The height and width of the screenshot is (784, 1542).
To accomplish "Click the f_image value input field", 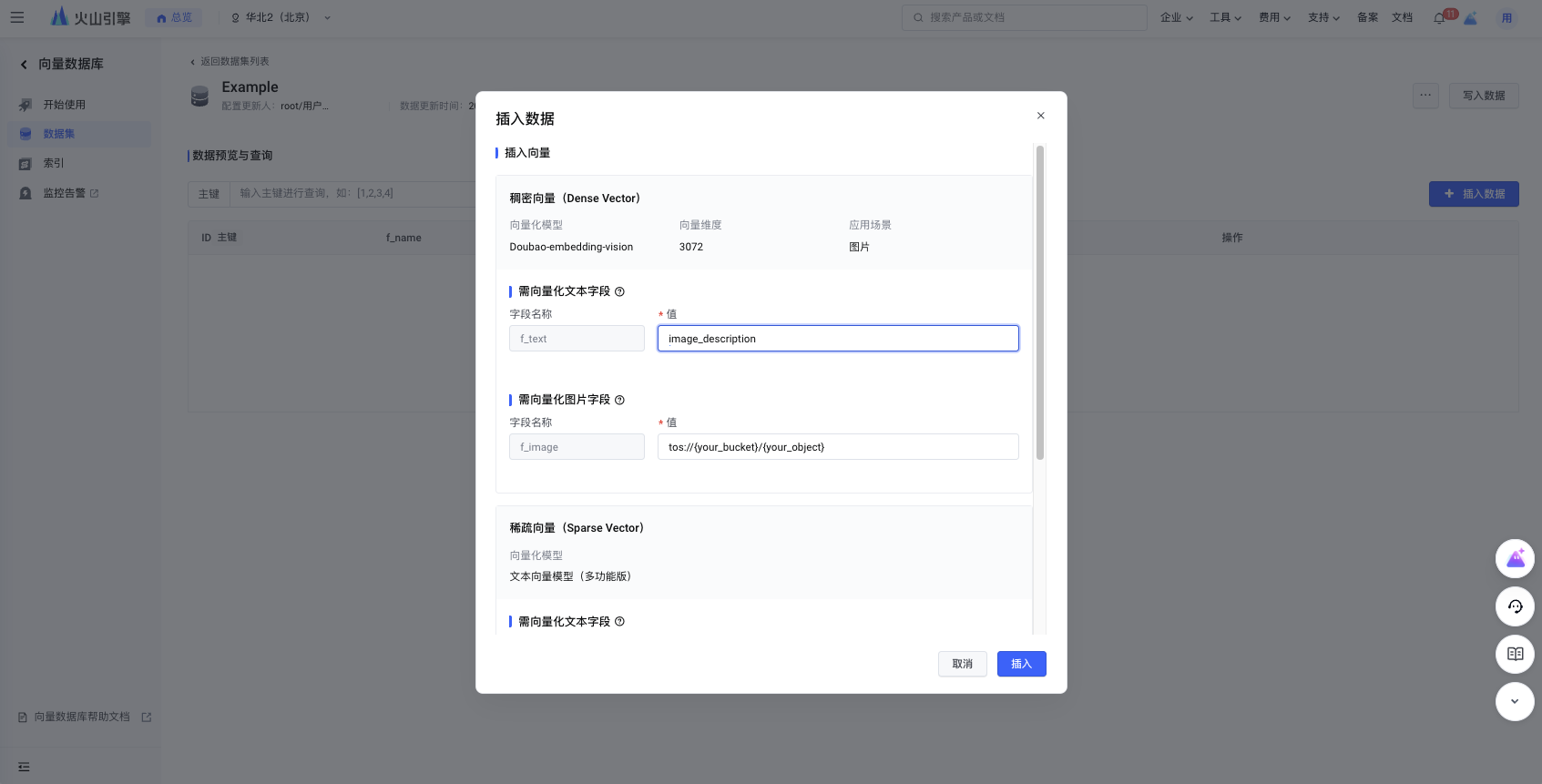I will click(x=838, y=447).
